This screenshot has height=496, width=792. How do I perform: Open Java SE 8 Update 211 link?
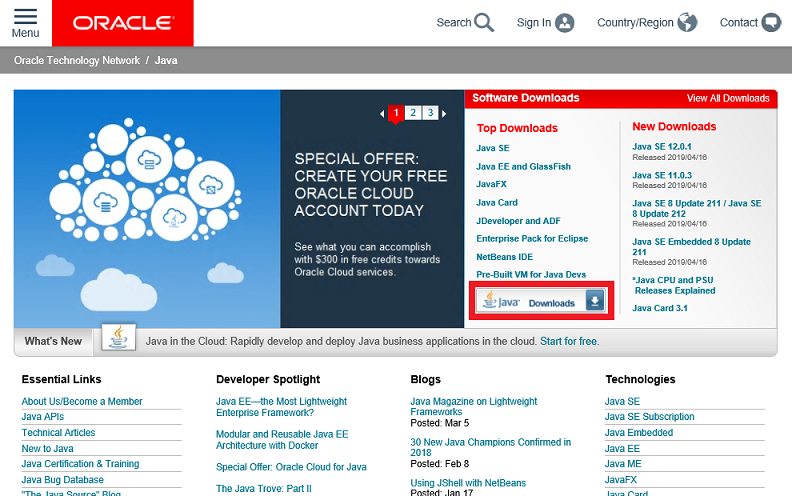point(697,209)
